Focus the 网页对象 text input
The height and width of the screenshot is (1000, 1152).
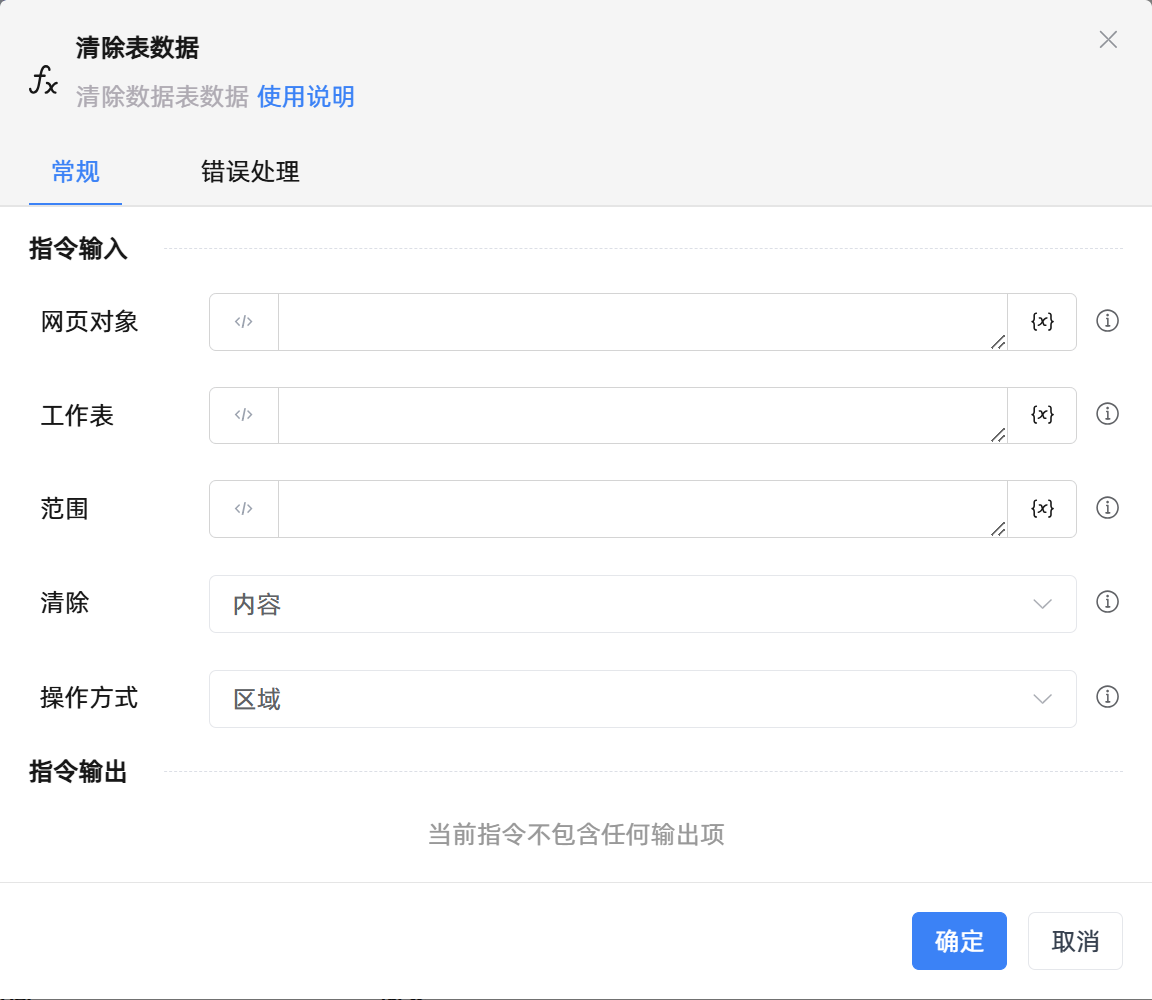pos(642,322)
